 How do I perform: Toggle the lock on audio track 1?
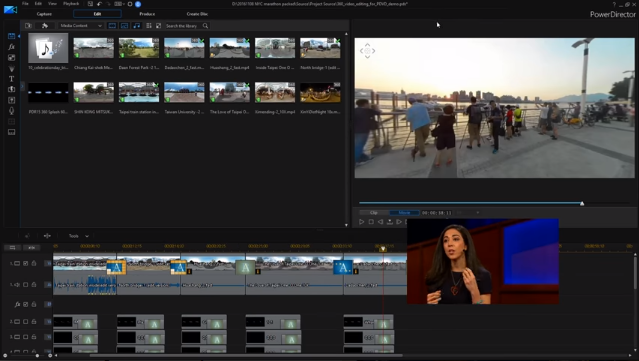[34, 284]
